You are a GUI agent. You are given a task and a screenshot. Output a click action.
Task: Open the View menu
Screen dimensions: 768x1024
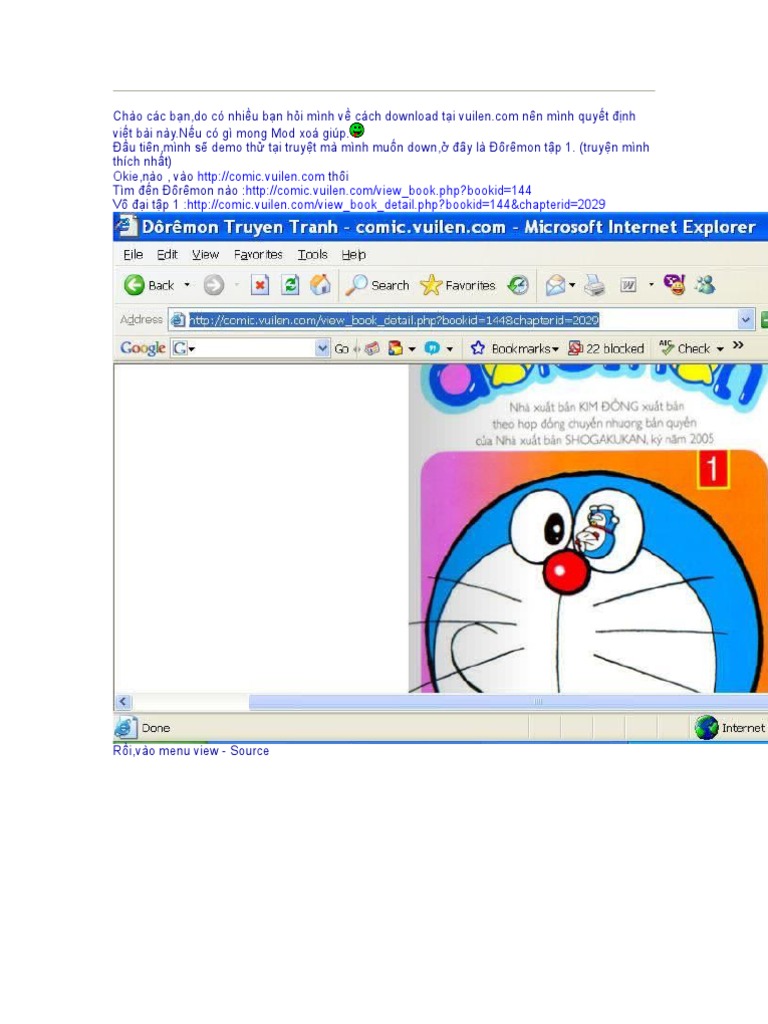pos(205,254)
